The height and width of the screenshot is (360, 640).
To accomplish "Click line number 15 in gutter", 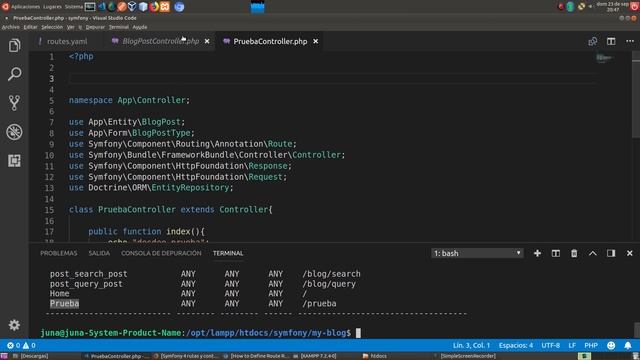I will pos(49,210).
